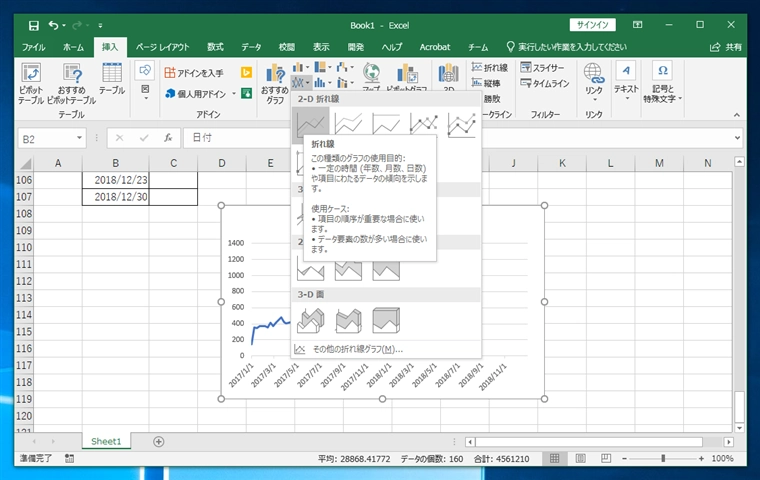Open the ホーム ribbon tab
This screenshot has height=480, width=760.
tap(73, 47)
